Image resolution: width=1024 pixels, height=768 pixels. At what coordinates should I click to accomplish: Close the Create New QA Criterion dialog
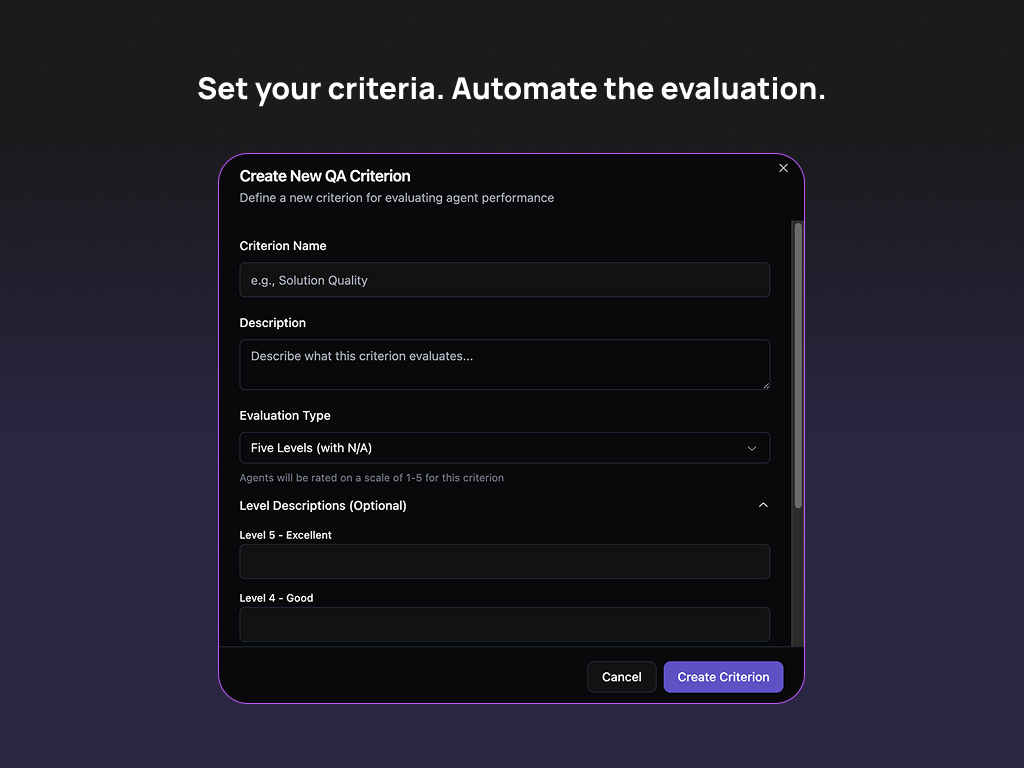click(x=783, y=168)
